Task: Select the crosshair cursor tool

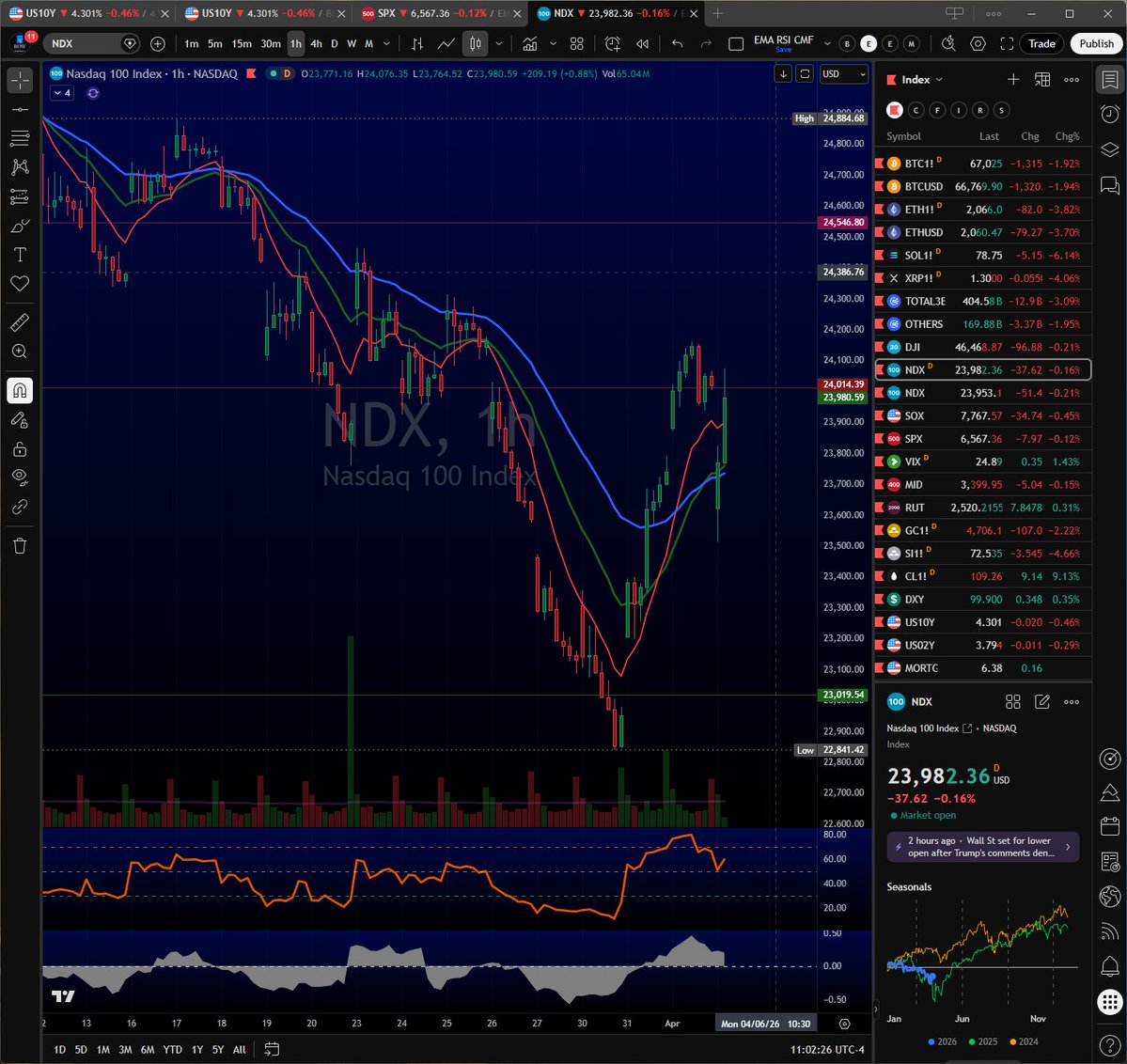Action: [x=20, y=80]
